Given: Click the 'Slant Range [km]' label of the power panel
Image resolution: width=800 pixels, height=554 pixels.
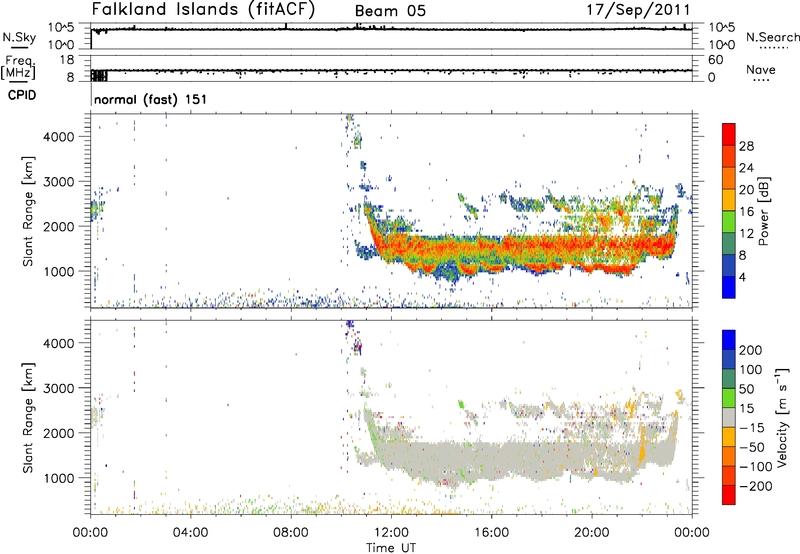Looking at the screenshot, I should [28, 211].
